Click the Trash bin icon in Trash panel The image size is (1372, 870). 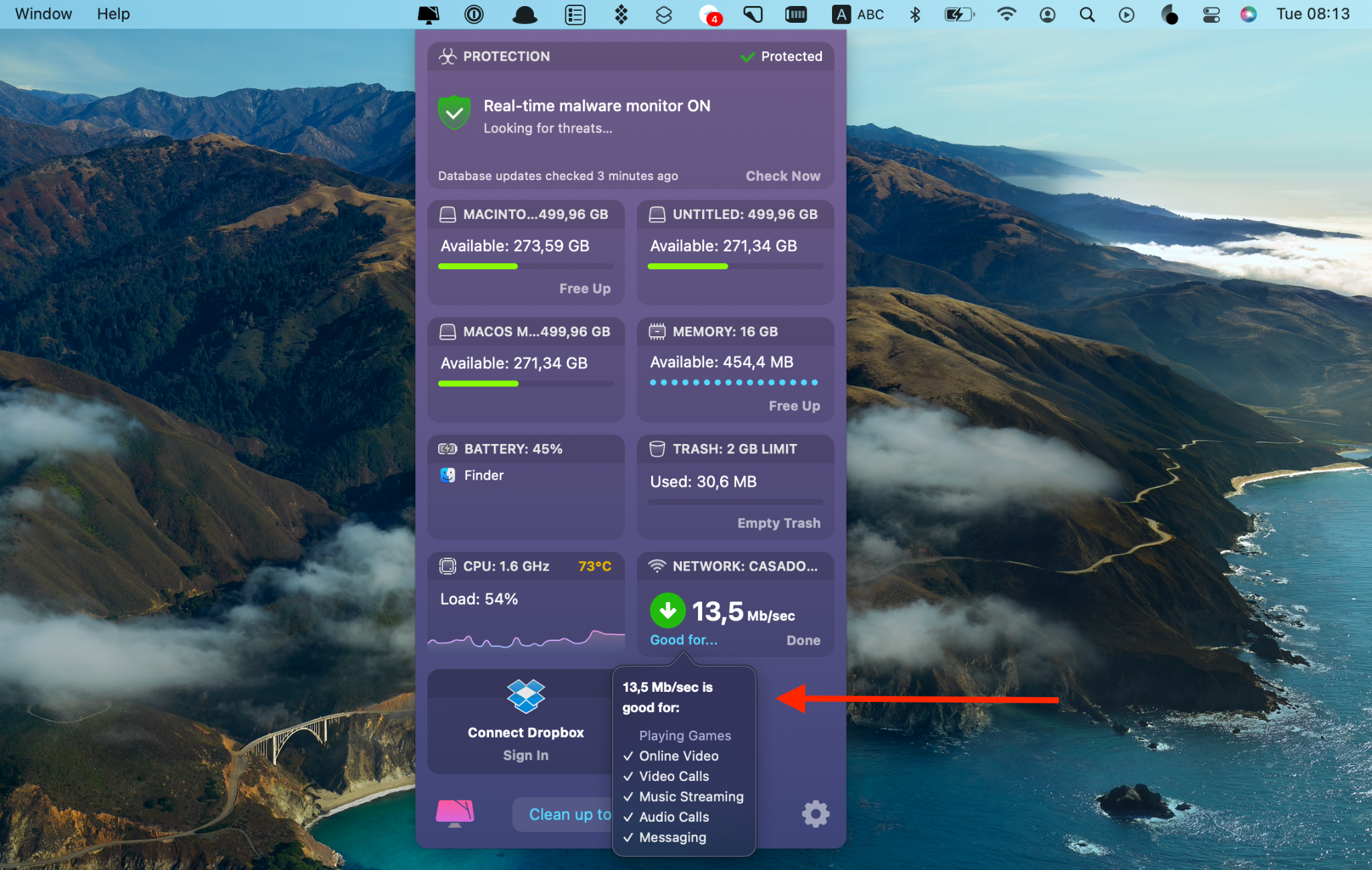click(x=657, y=449)
